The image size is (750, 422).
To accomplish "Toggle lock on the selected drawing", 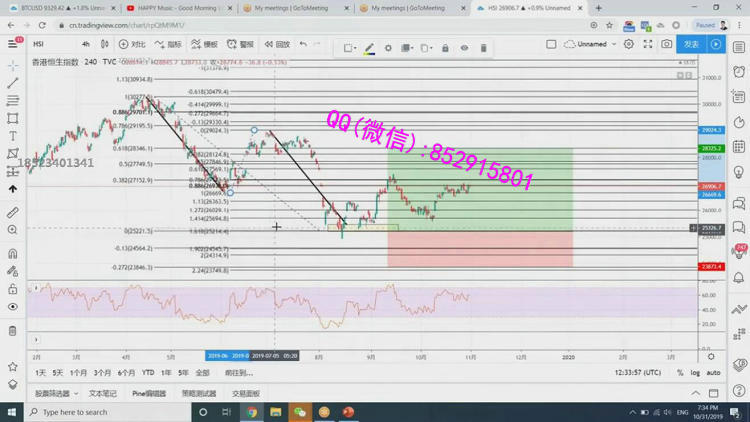I will [x=445, y=48].
